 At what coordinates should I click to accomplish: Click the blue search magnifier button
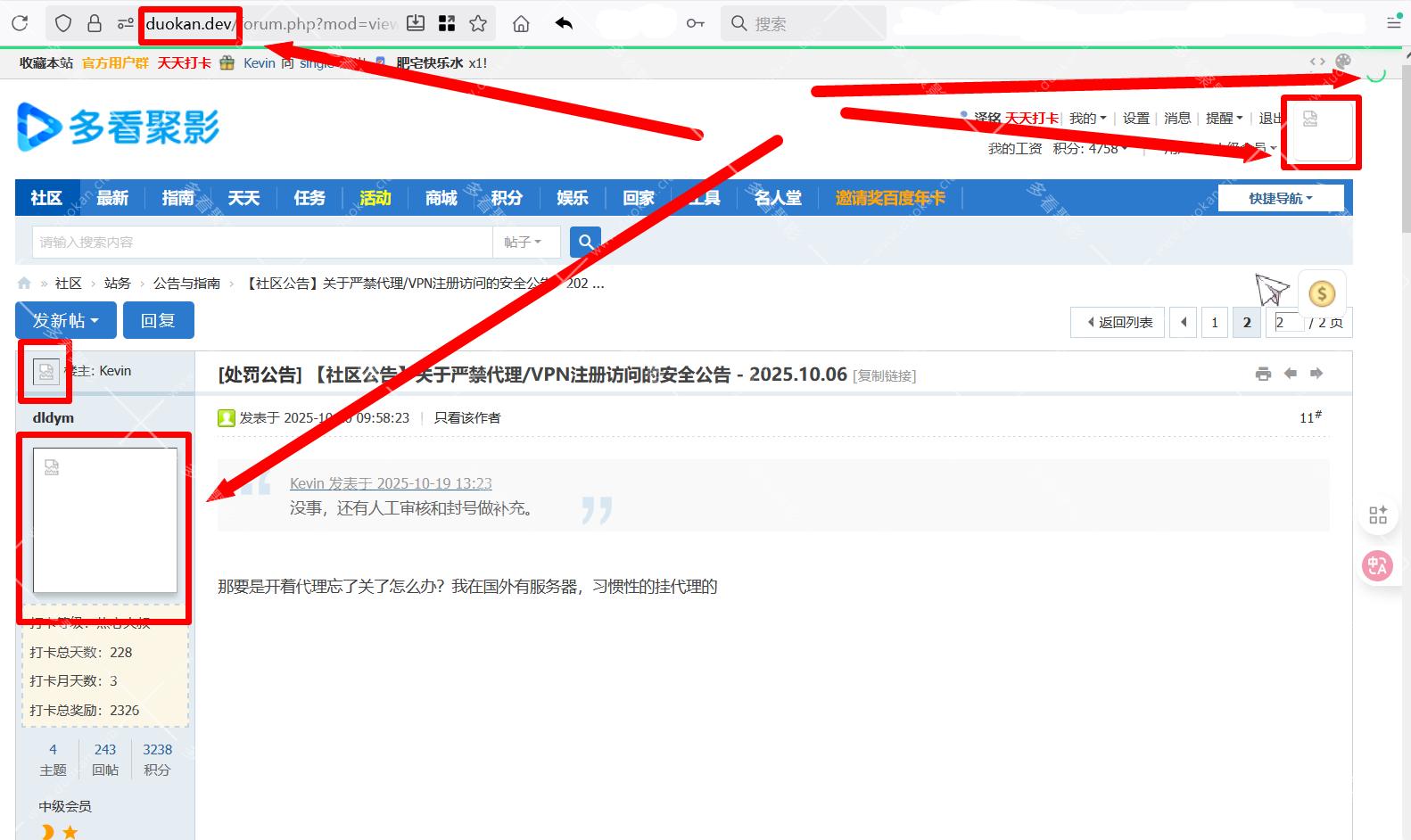585,242
